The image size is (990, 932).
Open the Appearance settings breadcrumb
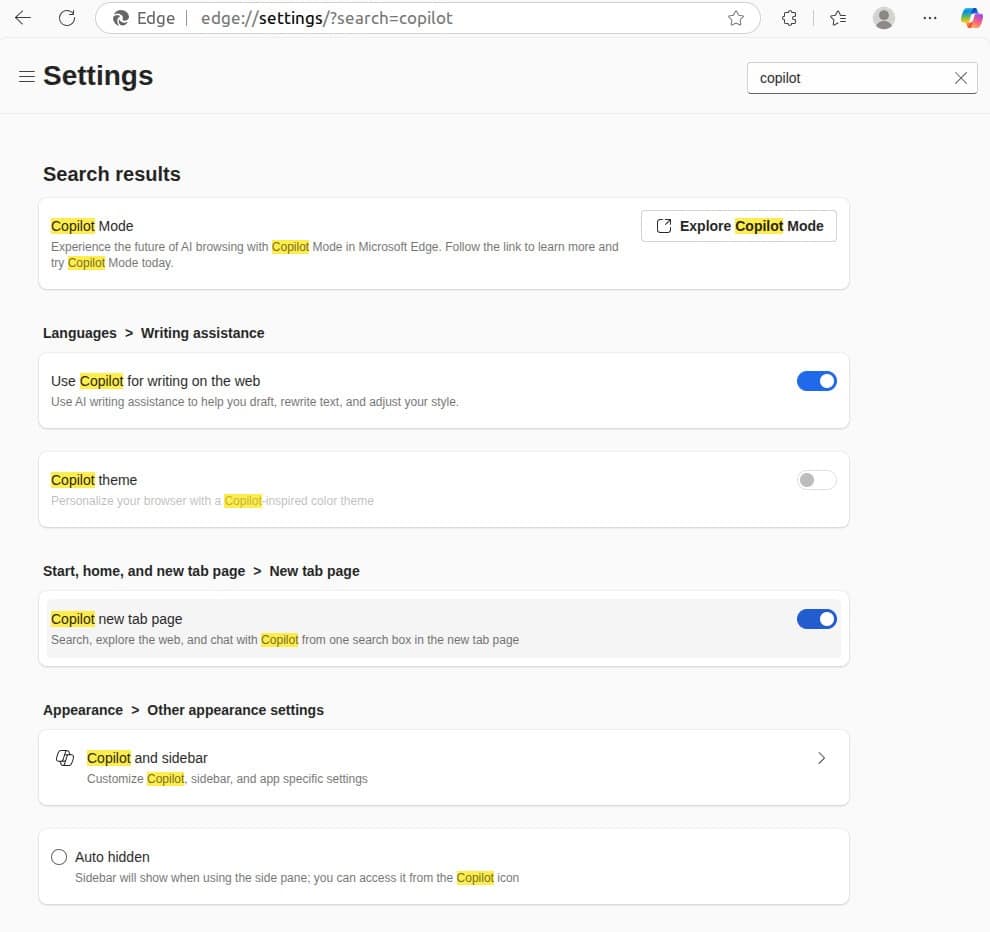pyautogui.click(x=83, y=709)
